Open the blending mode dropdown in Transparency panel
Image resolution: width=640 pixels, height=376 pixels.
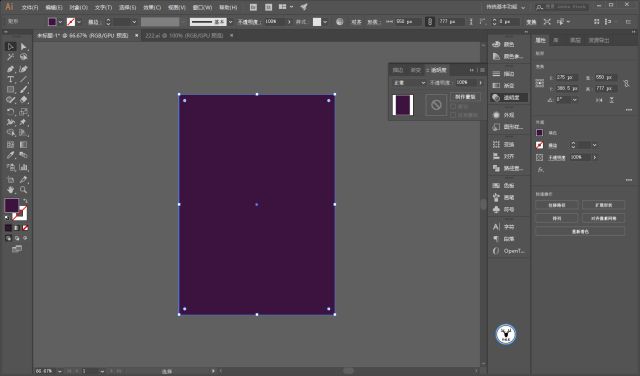[x=409, y=83]
